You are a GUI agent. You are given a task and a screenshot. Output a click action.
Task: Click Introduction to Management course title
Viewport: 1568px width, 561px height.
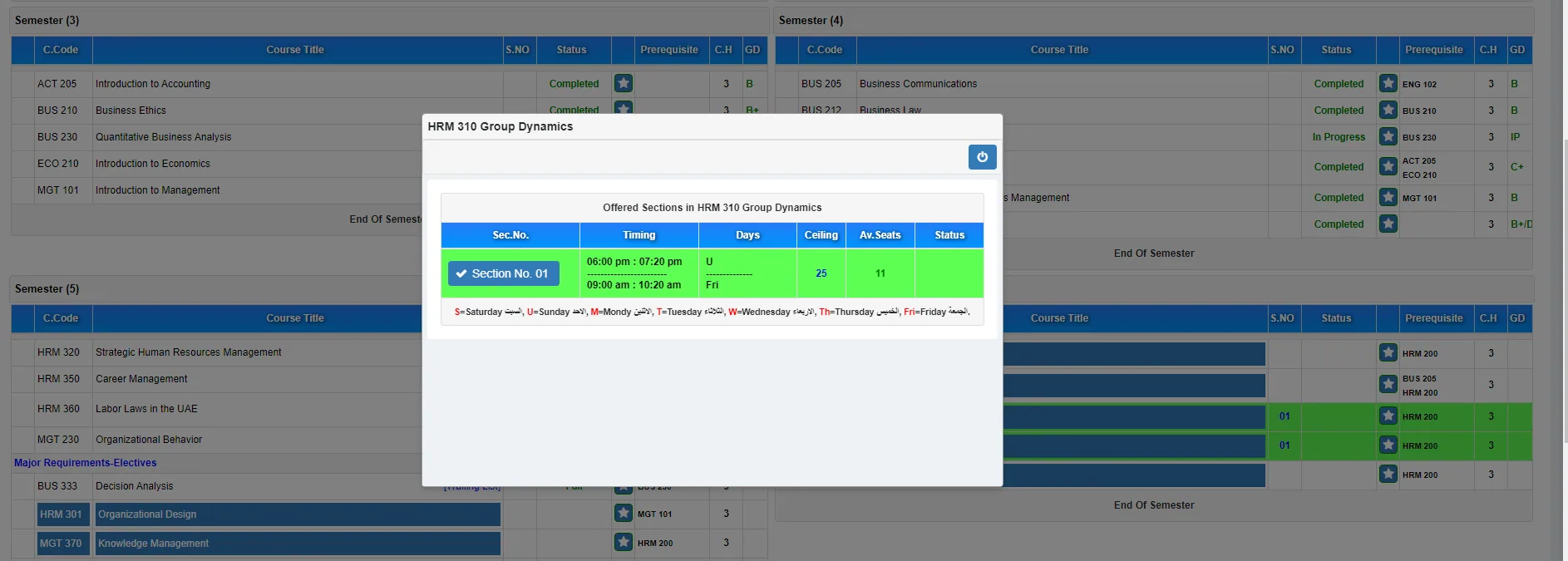[158, 190]
